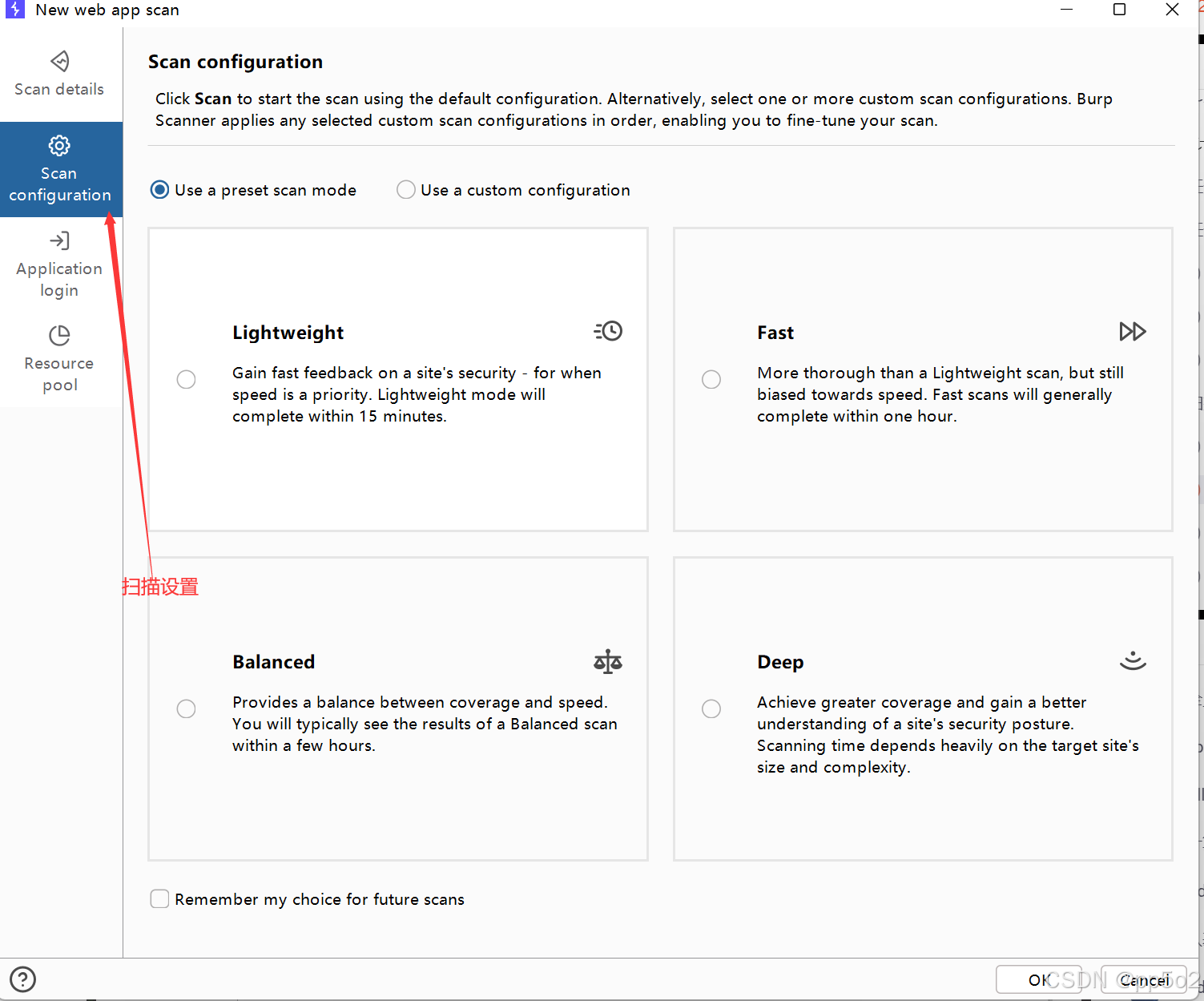This screenshot has height=1001, width=1204.
Task: Select the Scan configuration sidebar tab
Action: click(61, 169)
